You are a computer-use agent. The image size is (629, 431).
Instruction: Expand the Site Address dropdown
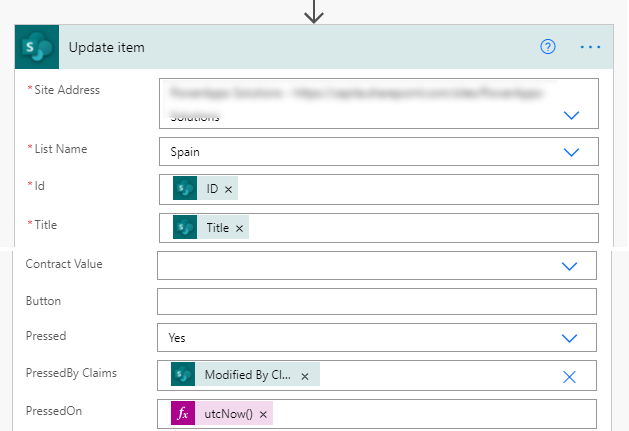click(x=571, y=115)
